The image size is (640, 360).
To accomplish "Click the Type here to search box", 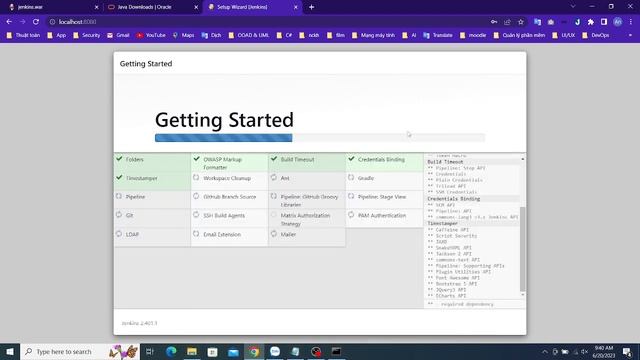I will point(80,351).
